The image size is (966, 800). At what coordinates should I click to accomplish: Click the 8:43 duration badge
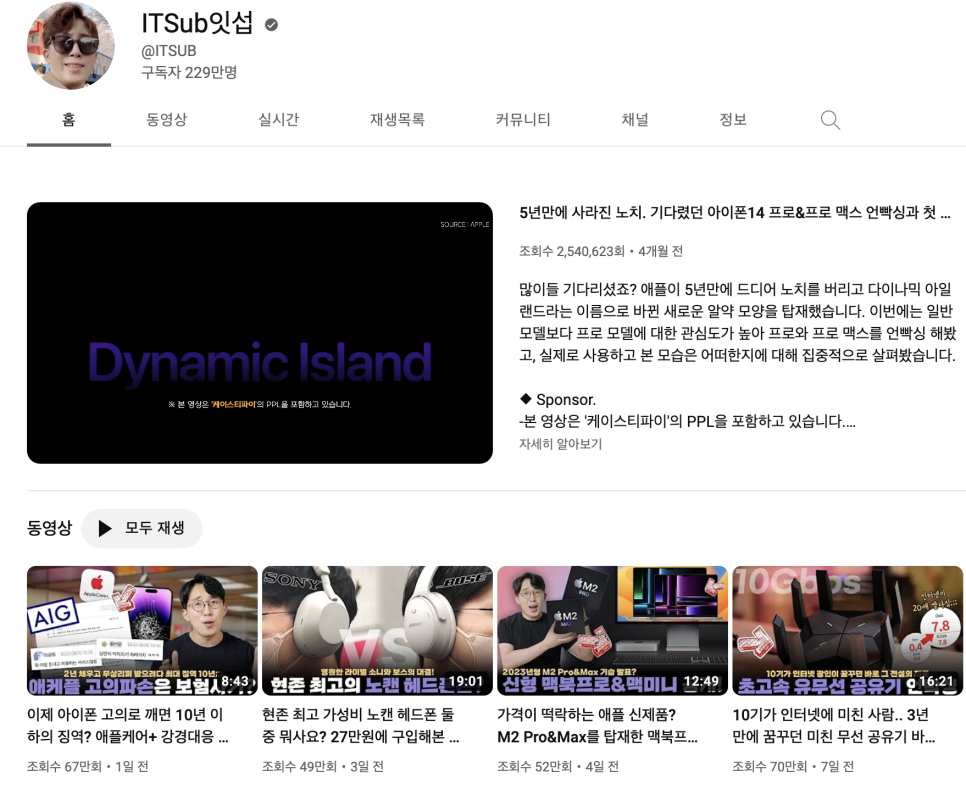(235, 681)
